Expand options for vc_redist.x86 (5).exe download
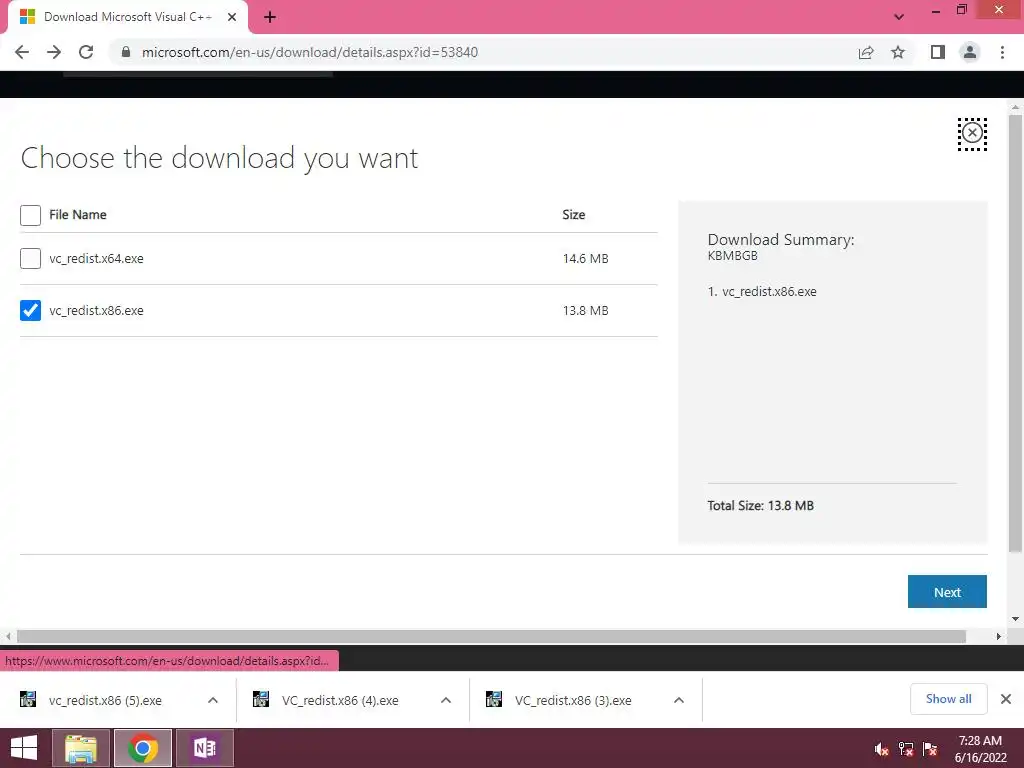 [213, 700]
